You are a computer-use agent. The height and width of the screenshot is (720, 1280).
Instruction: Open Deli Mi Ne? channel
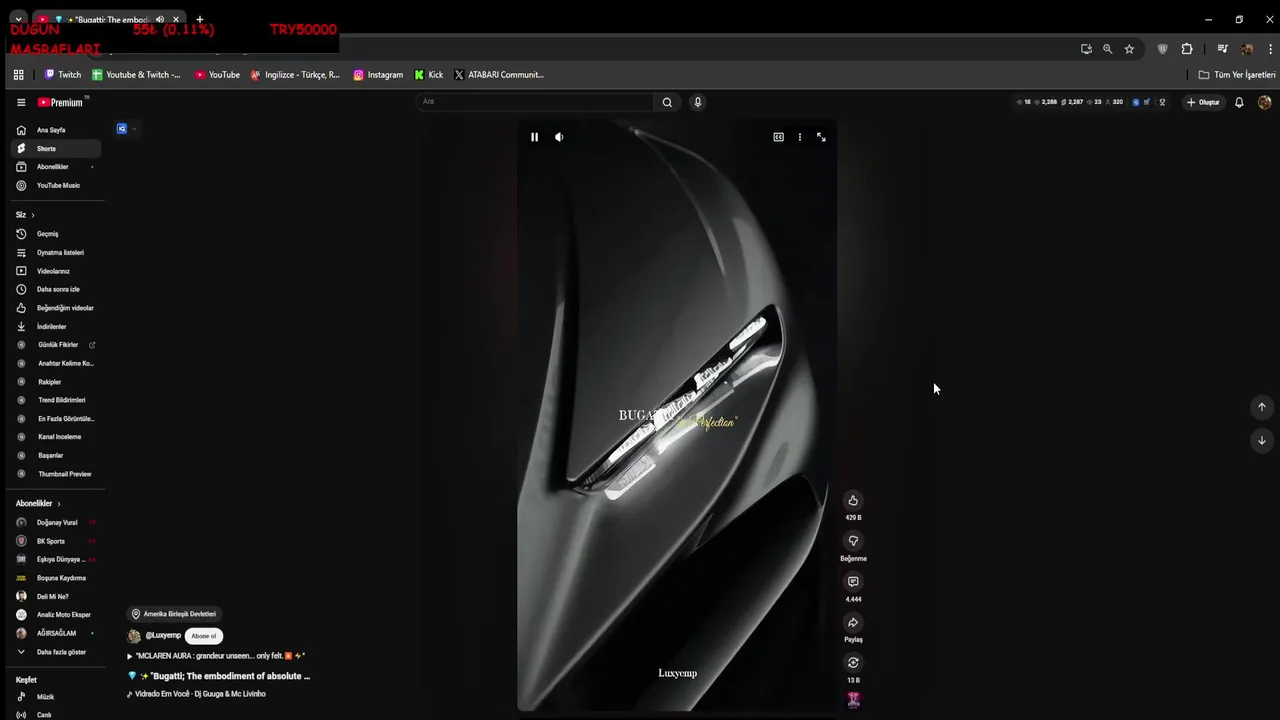coord(56,597)
